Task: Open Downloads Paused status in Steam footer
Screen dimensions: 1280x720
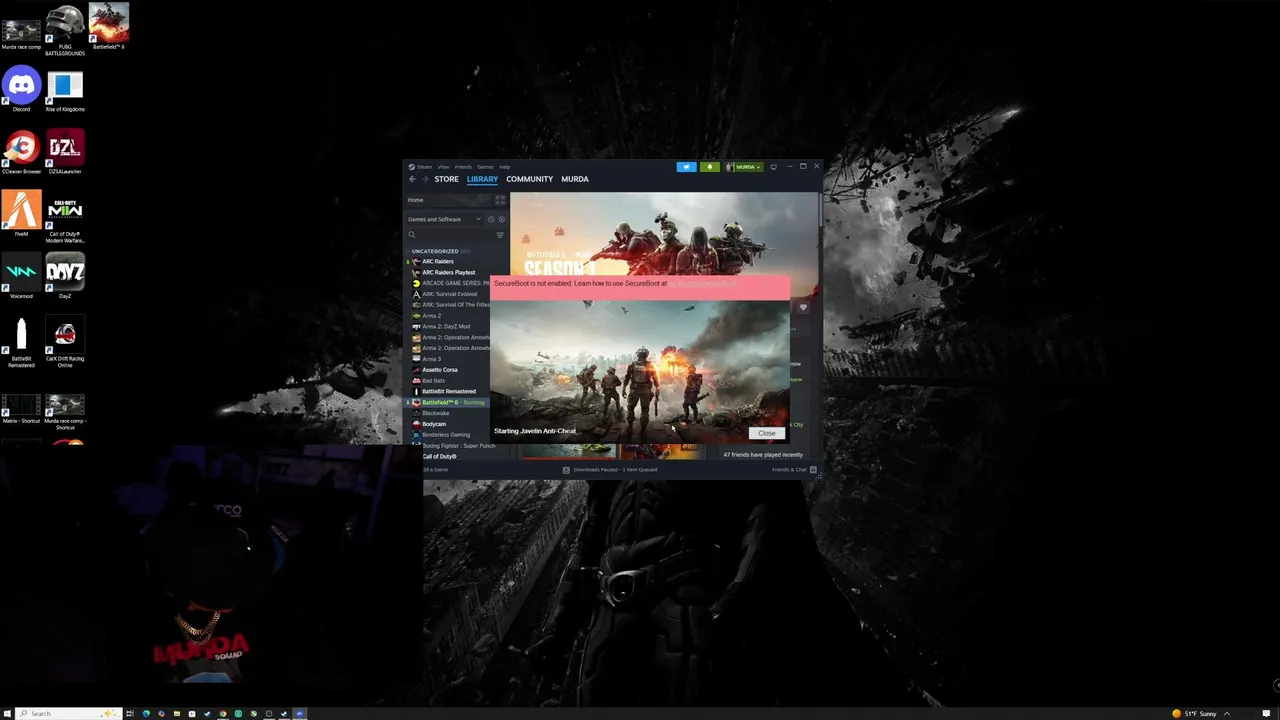Action: pyautogui.click(x=610, y=469)
